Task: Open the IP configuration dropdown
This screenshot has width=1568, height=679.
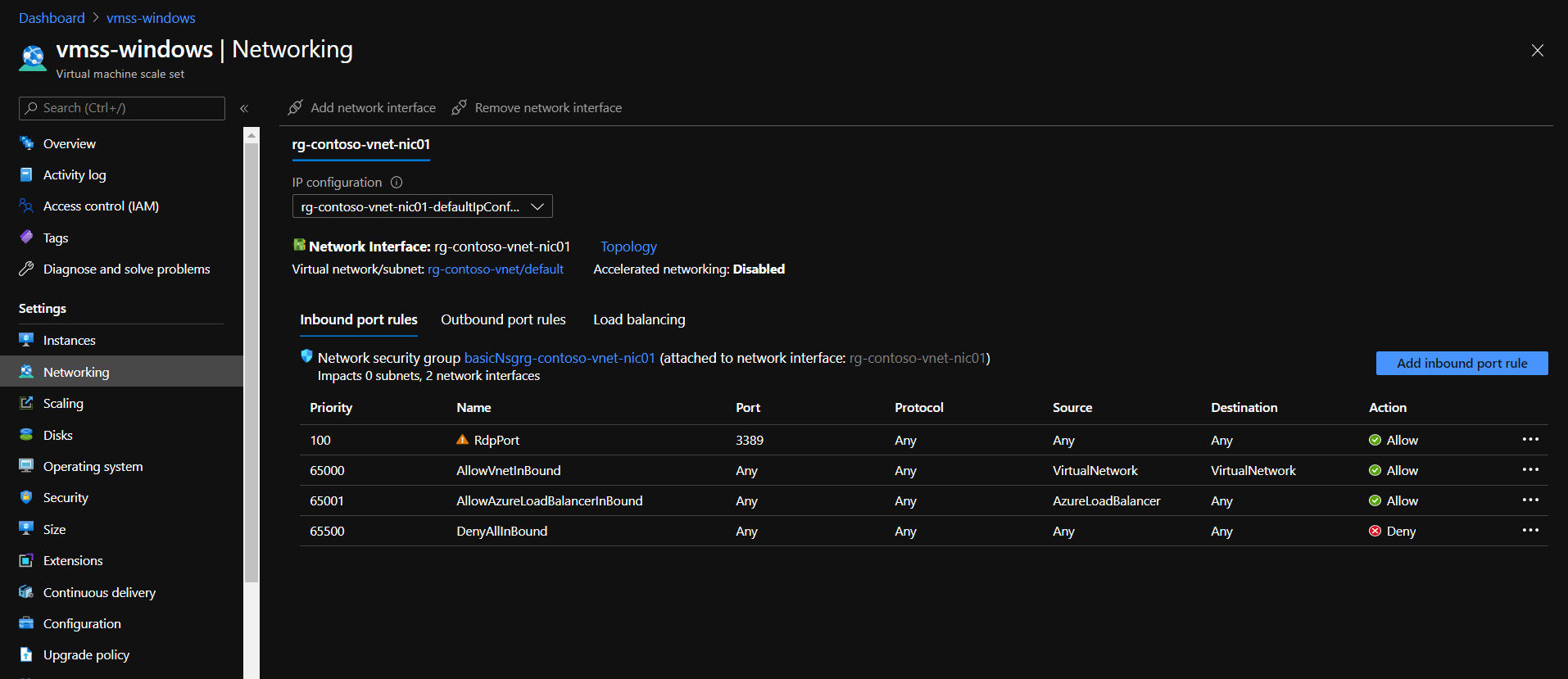Action: coord(422,206)
